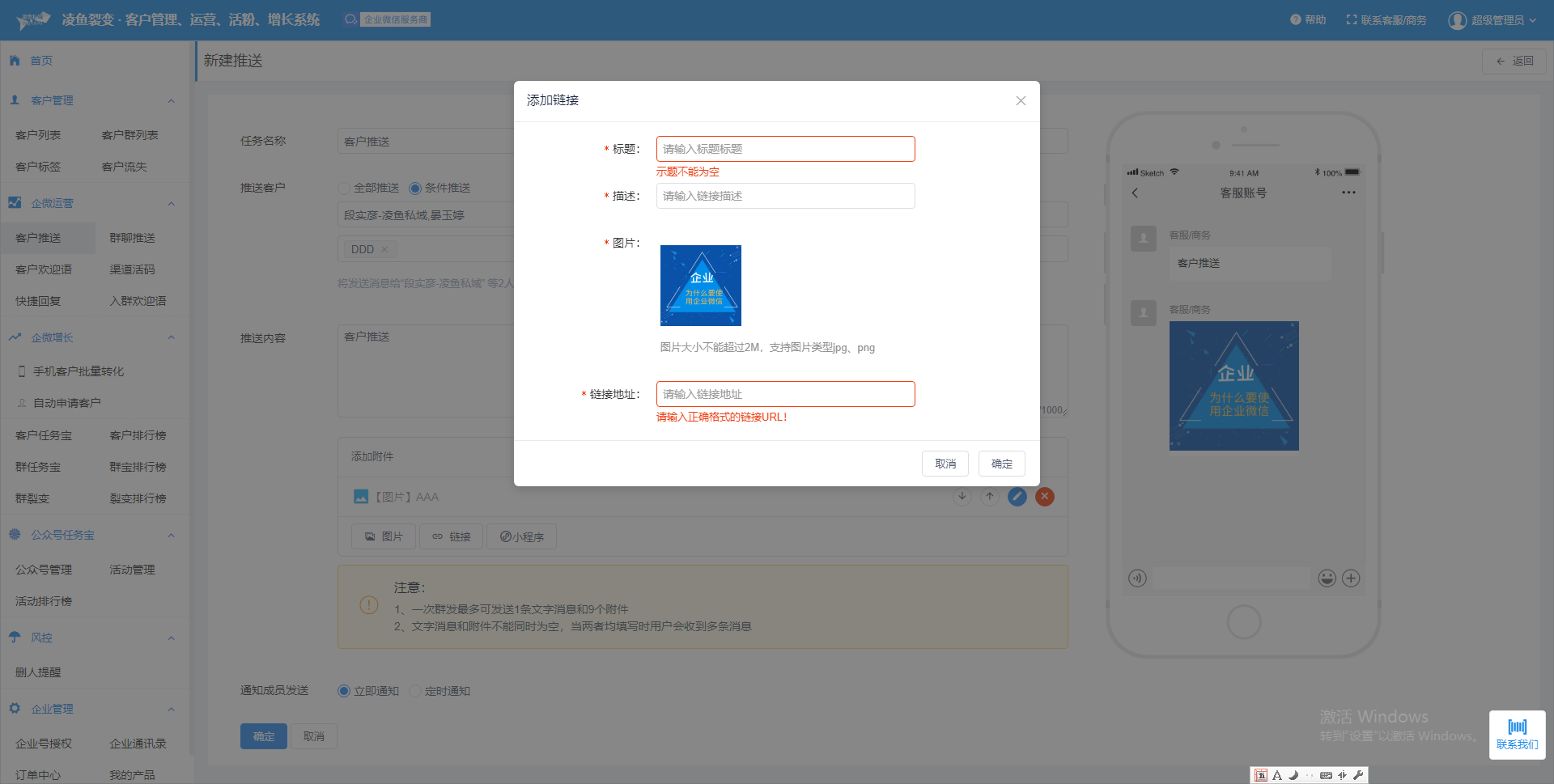Click 确定 in the 添加链接 dialog
Viewport: 1554px width, 784px height.
(x=1001, y=464)
